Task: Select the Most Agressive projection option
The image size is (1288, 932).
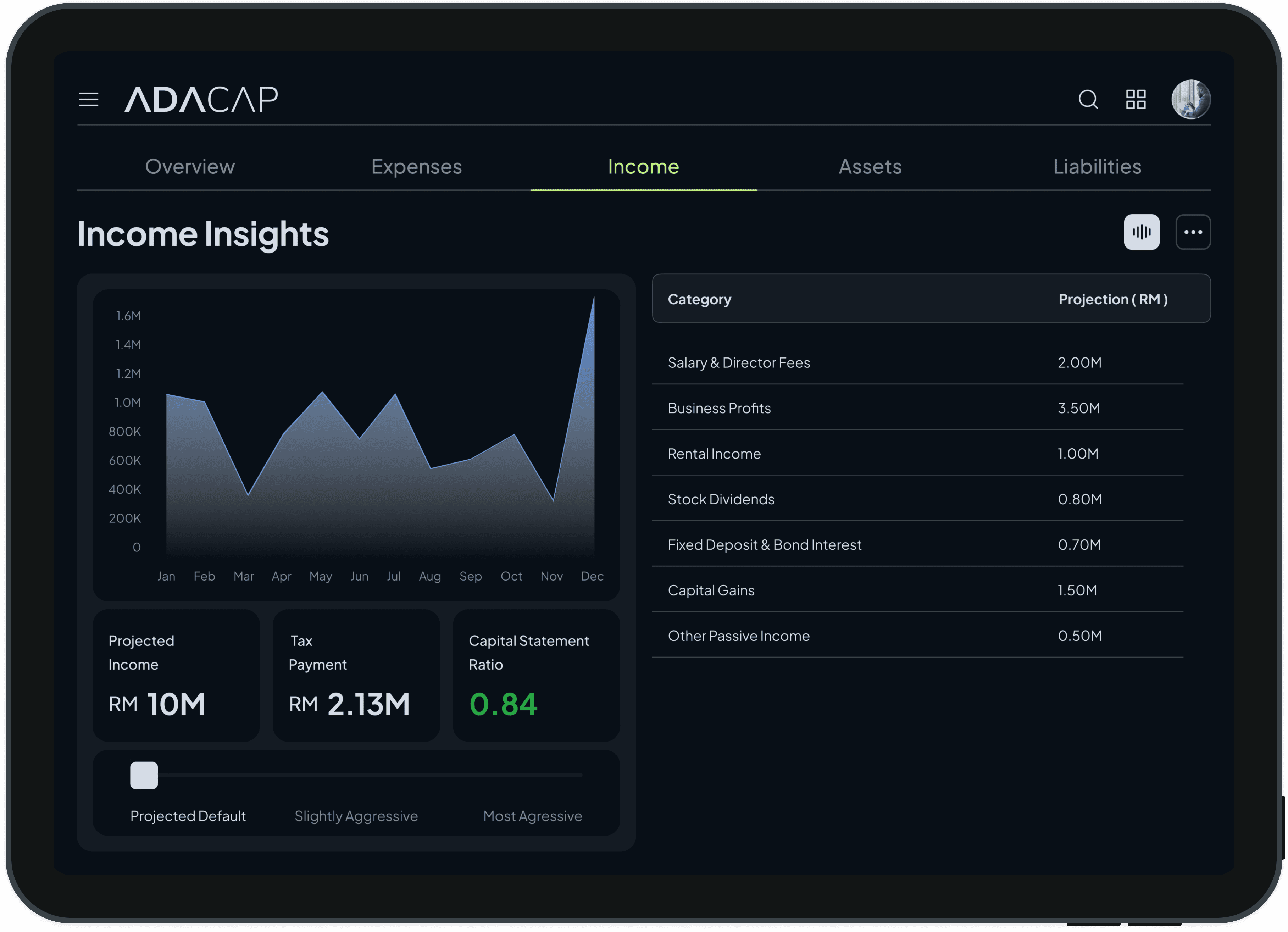Action: 532,816
